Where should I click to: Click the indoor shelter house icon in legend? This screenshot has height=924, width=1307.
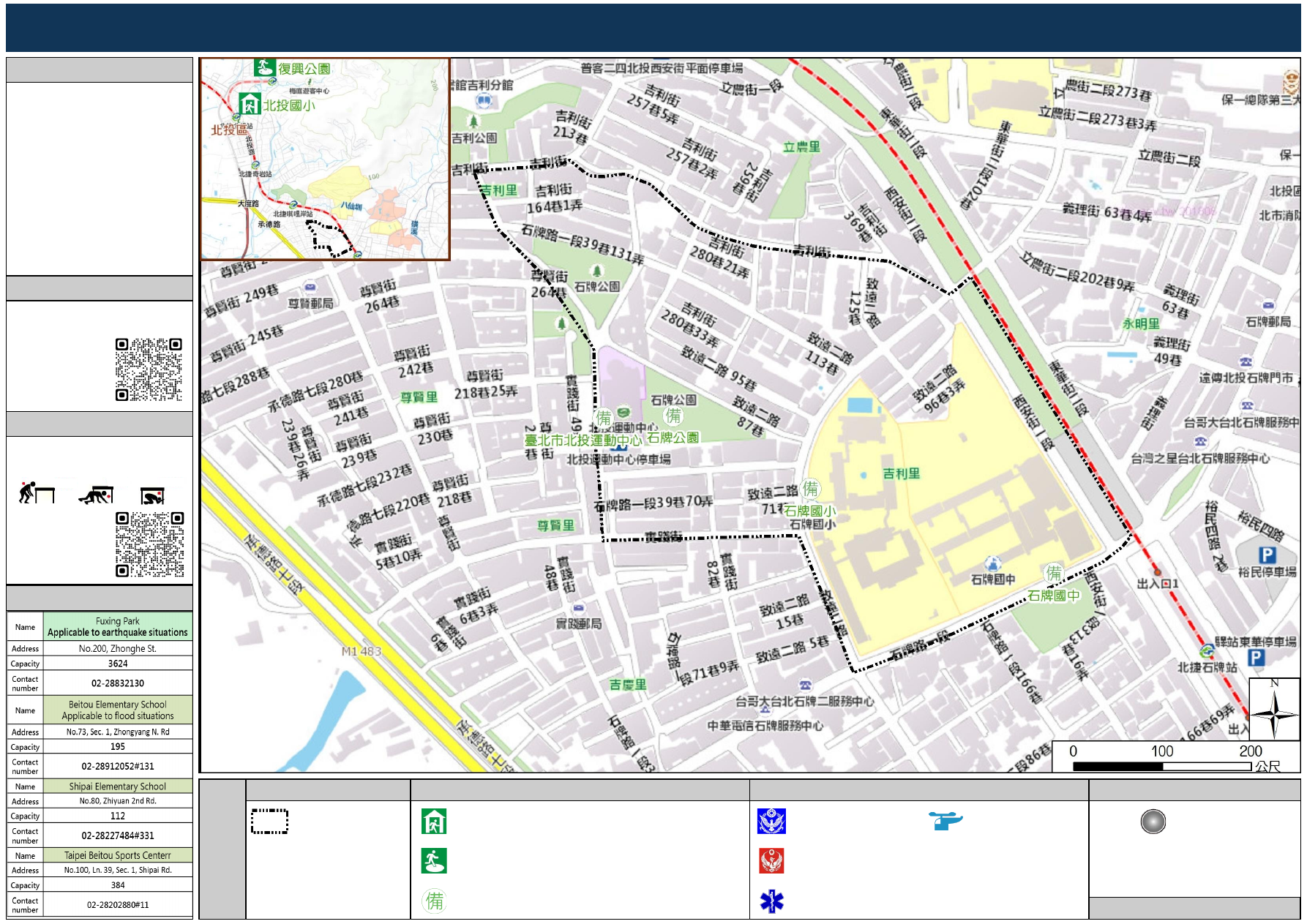(x=434, y=822)
